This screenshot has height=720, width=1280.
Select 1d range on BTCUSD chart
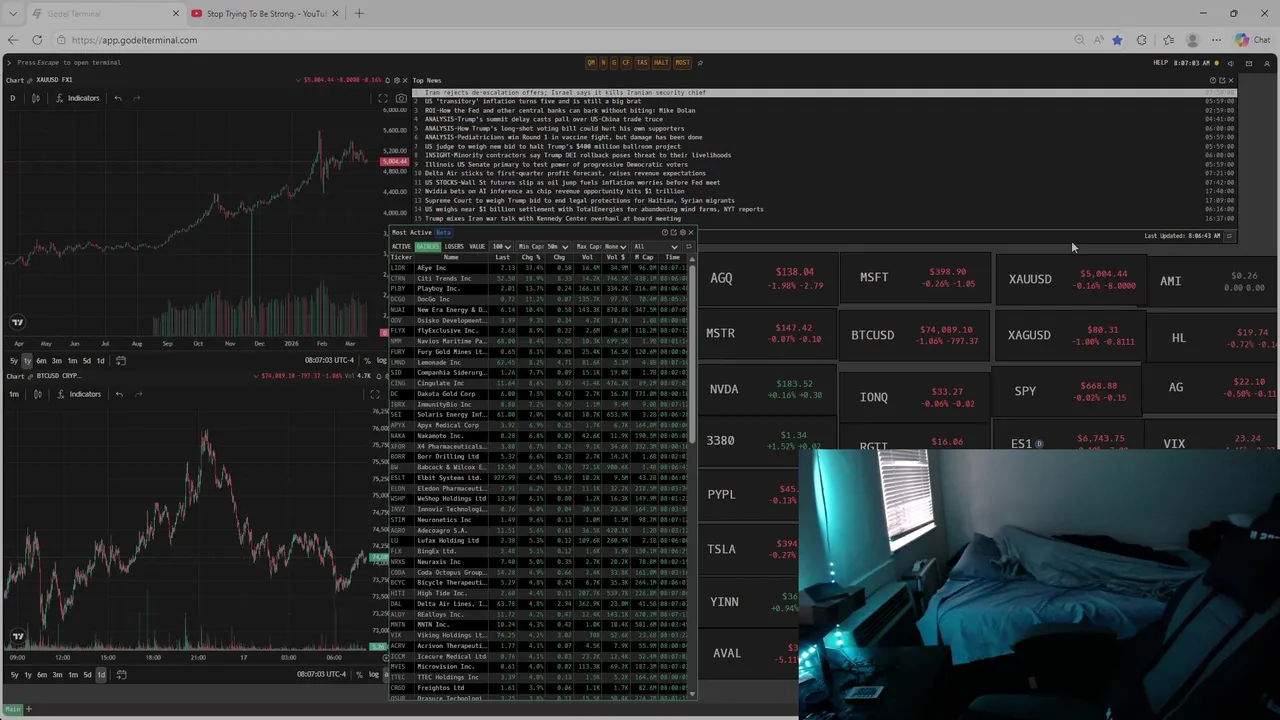coord(100,674)
